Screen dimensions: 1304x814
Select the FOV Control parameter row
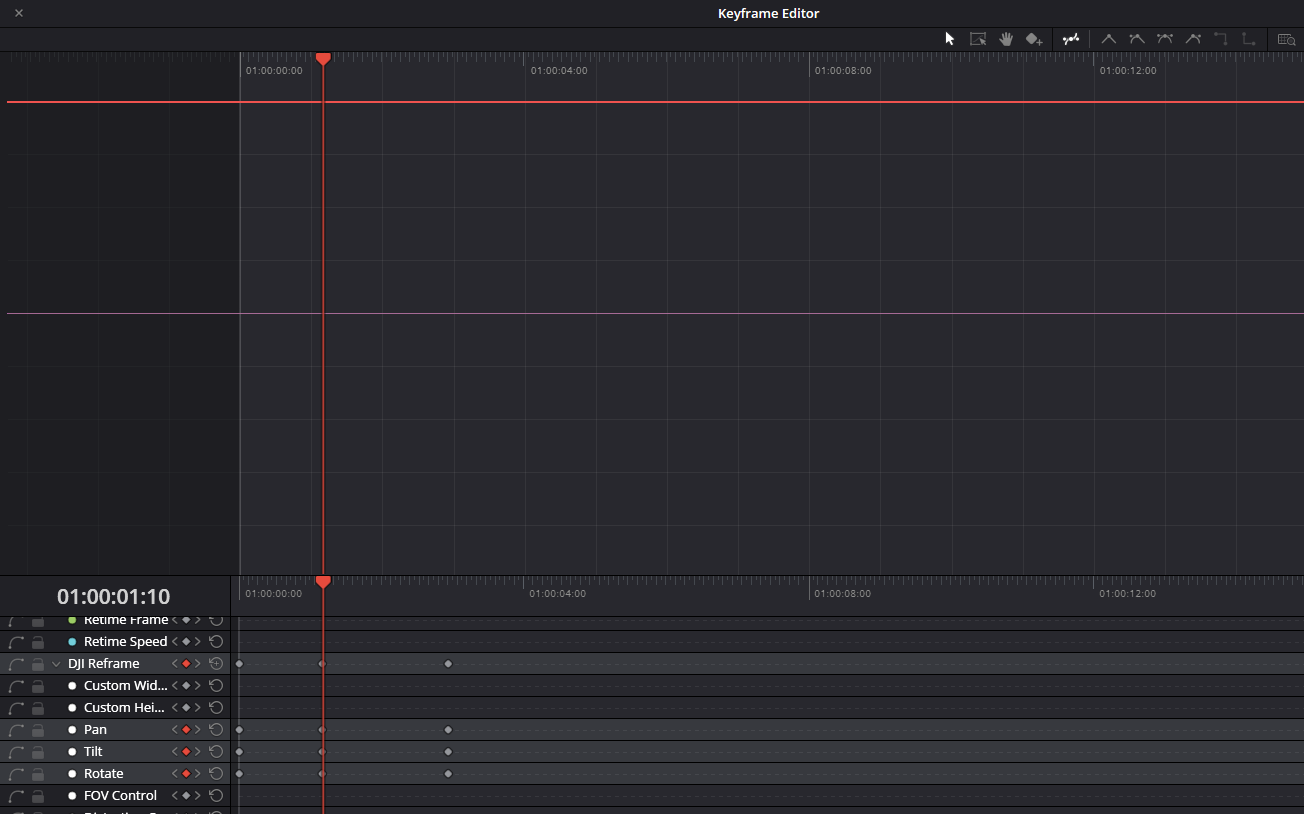[115, 795]
